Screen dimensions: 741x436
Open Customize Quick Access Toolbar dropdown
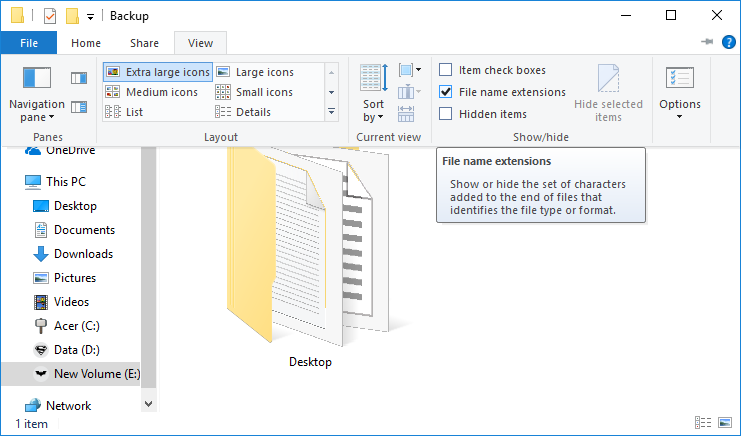(x=90, y=17)
